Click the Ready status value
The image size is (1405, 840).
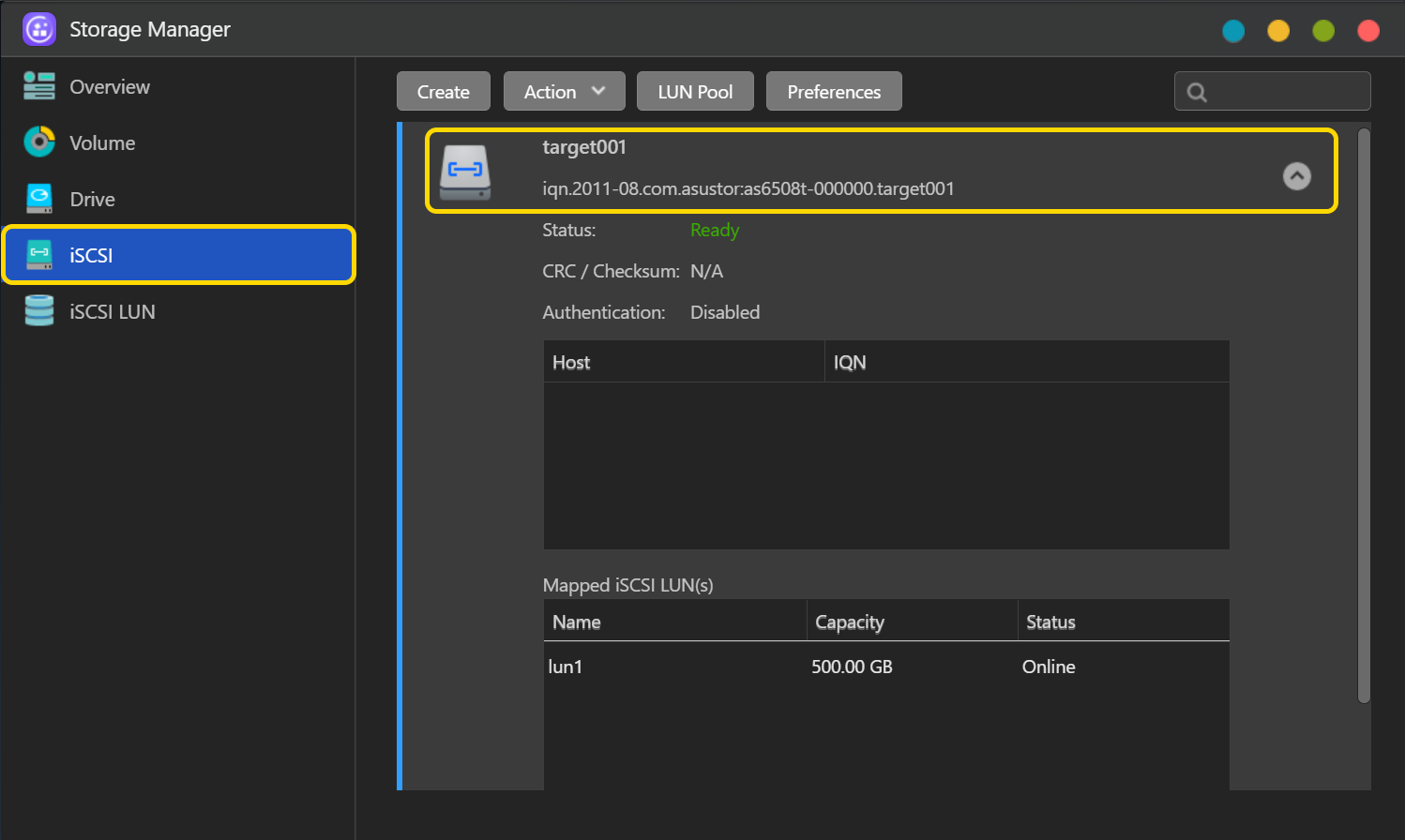715,230
